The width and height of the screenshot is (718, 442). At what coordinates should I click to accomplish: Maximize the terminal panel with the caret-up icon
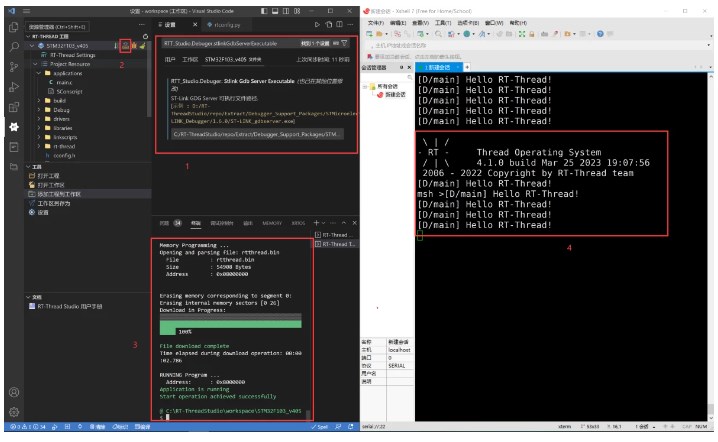coord(344,223)
